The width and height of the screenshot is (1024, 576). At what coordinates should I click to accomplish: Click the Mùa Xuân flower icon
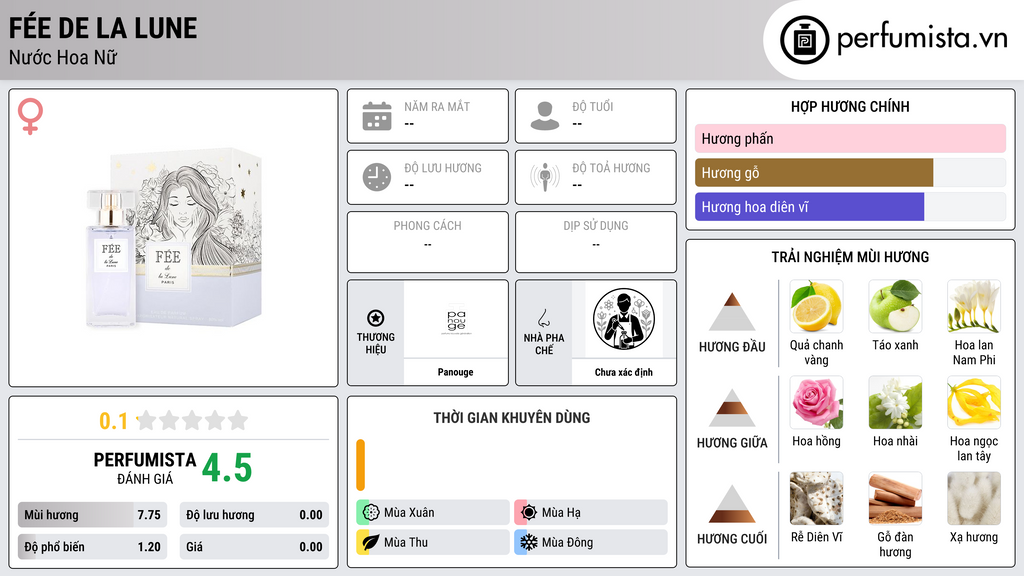[370, 513]
